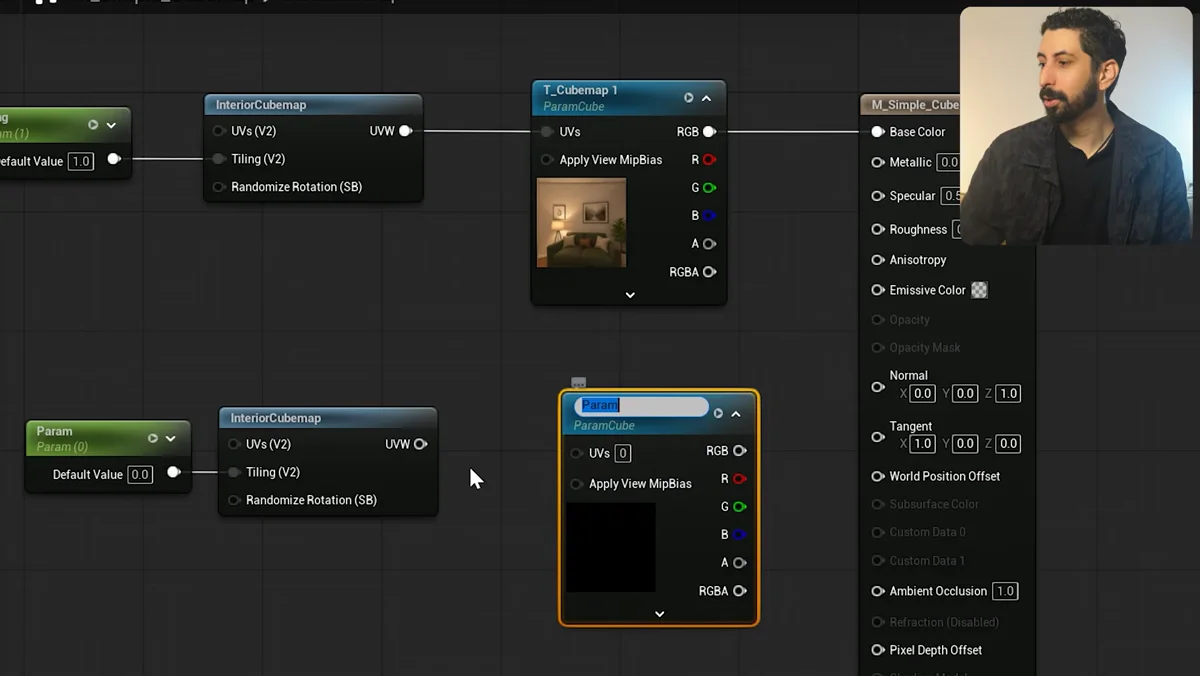Screen dimensions: 1200x676
Task: Expand bottom chevron of selected ParamCube node
Action: coord(660,614)
